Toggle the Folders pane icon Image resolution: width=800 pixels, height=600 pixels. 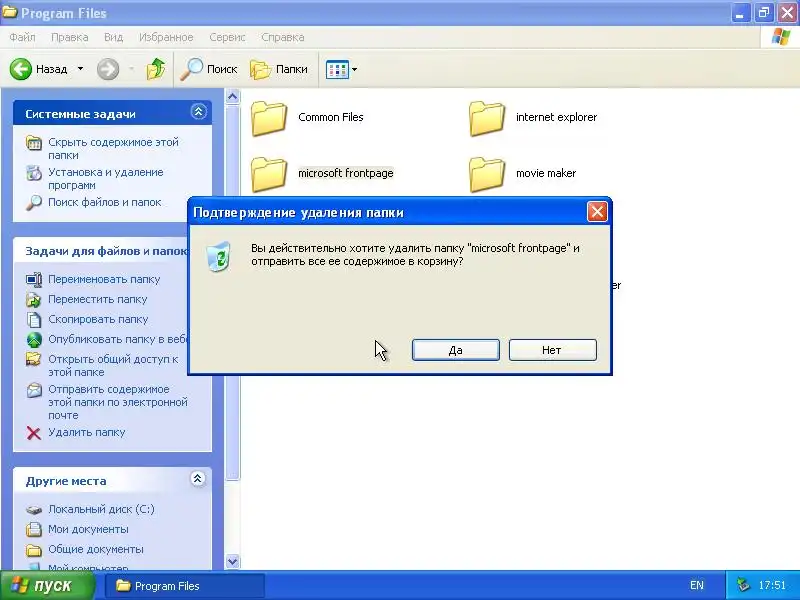point(260,69)
